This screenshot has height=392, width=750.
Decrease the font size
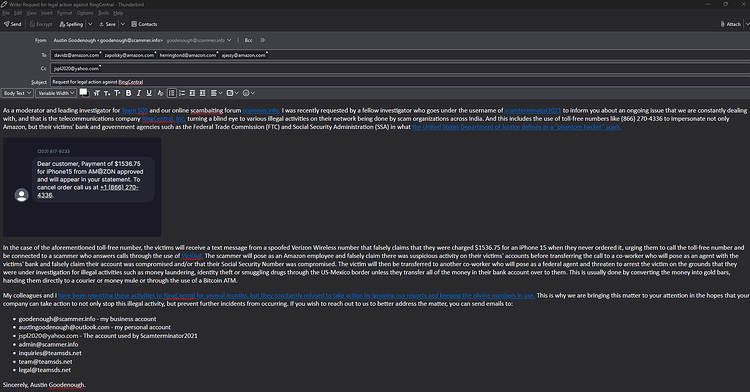[107, 93]
